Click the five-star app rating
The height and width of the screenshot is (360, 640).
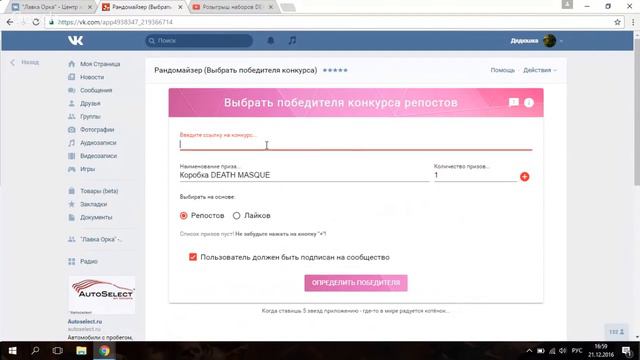pos(335,70)
